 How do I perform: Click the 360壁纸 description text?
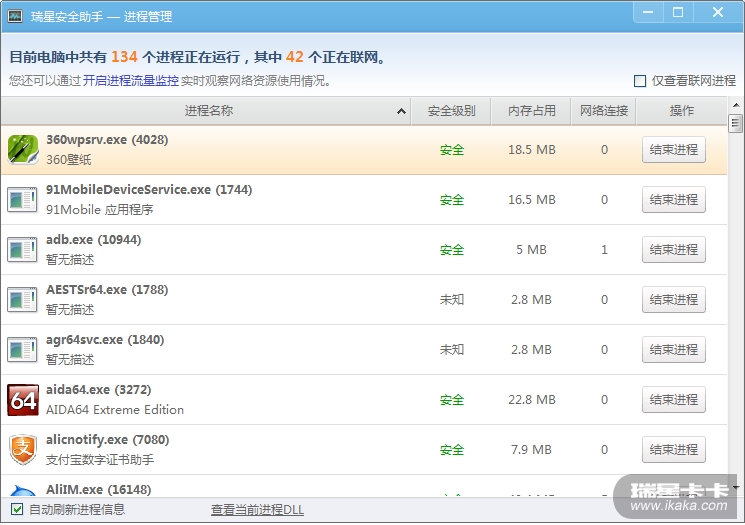click(x=68, y=160)
